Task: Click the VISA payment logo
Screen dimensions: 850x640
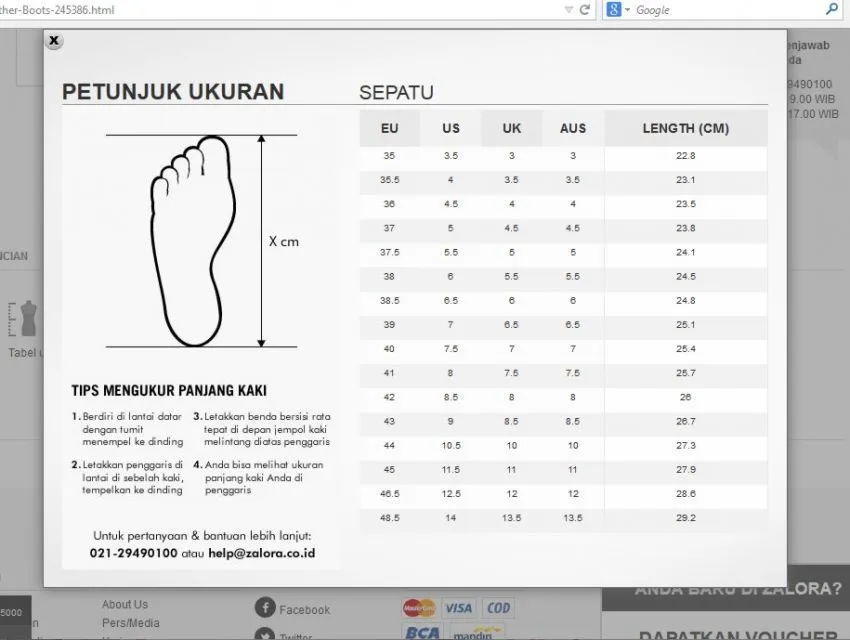Action: tap(459, 608)
